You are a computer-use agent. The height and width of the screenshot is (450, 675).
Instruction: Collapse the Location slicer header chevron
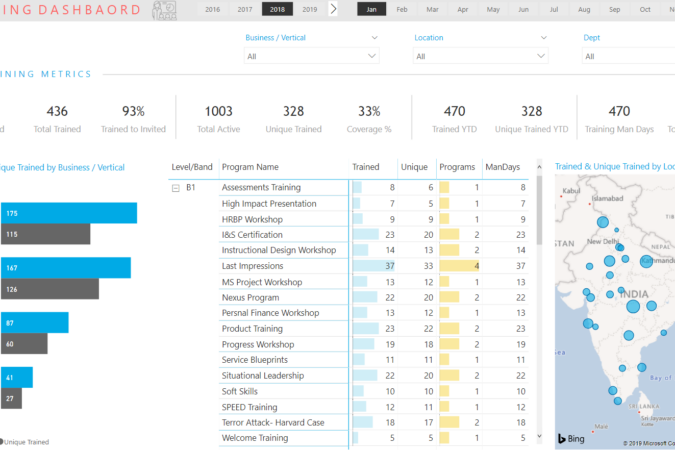pyautogui.click(x=544, y=38)
